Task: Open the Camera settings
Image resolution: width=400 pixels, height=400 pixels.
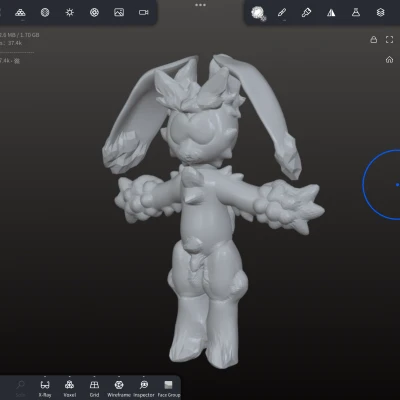Action: 144,13
